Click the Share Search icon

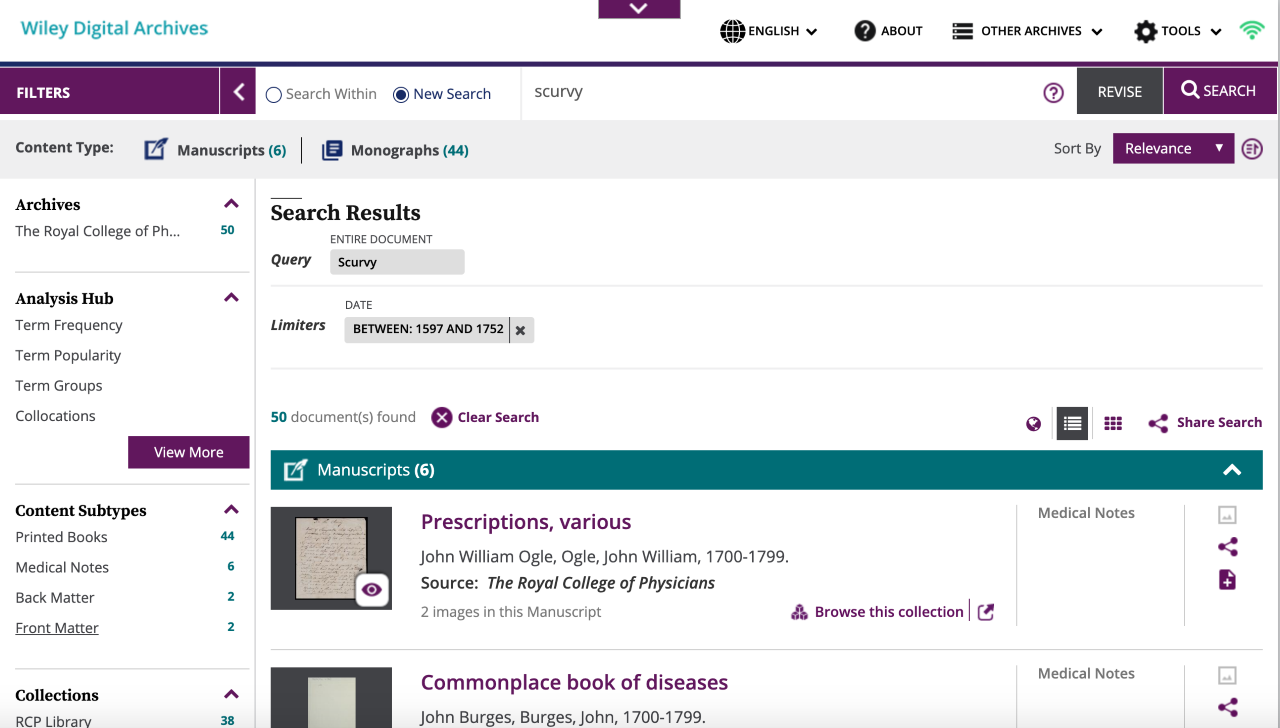[1158, 423]
